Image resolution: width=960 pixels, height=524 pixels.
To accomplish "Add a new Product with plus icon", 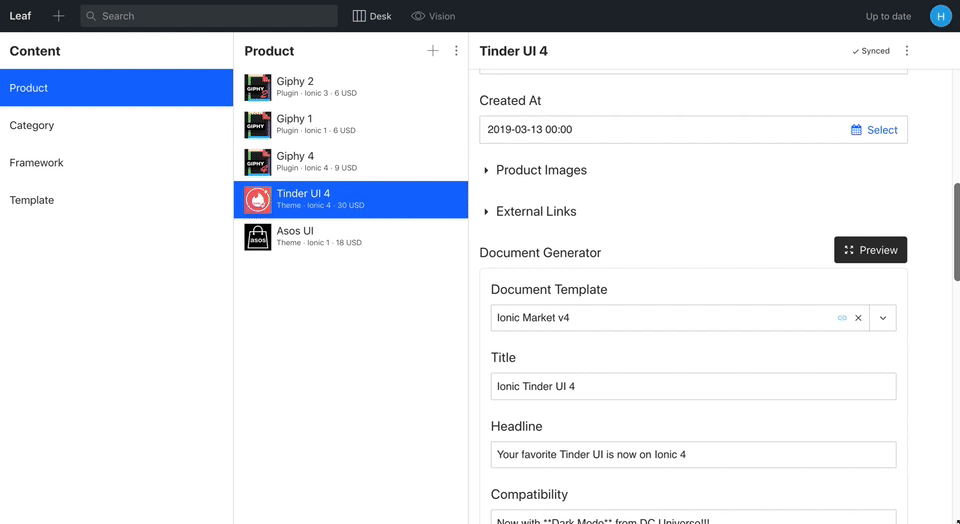I will (x=433, y=51).
